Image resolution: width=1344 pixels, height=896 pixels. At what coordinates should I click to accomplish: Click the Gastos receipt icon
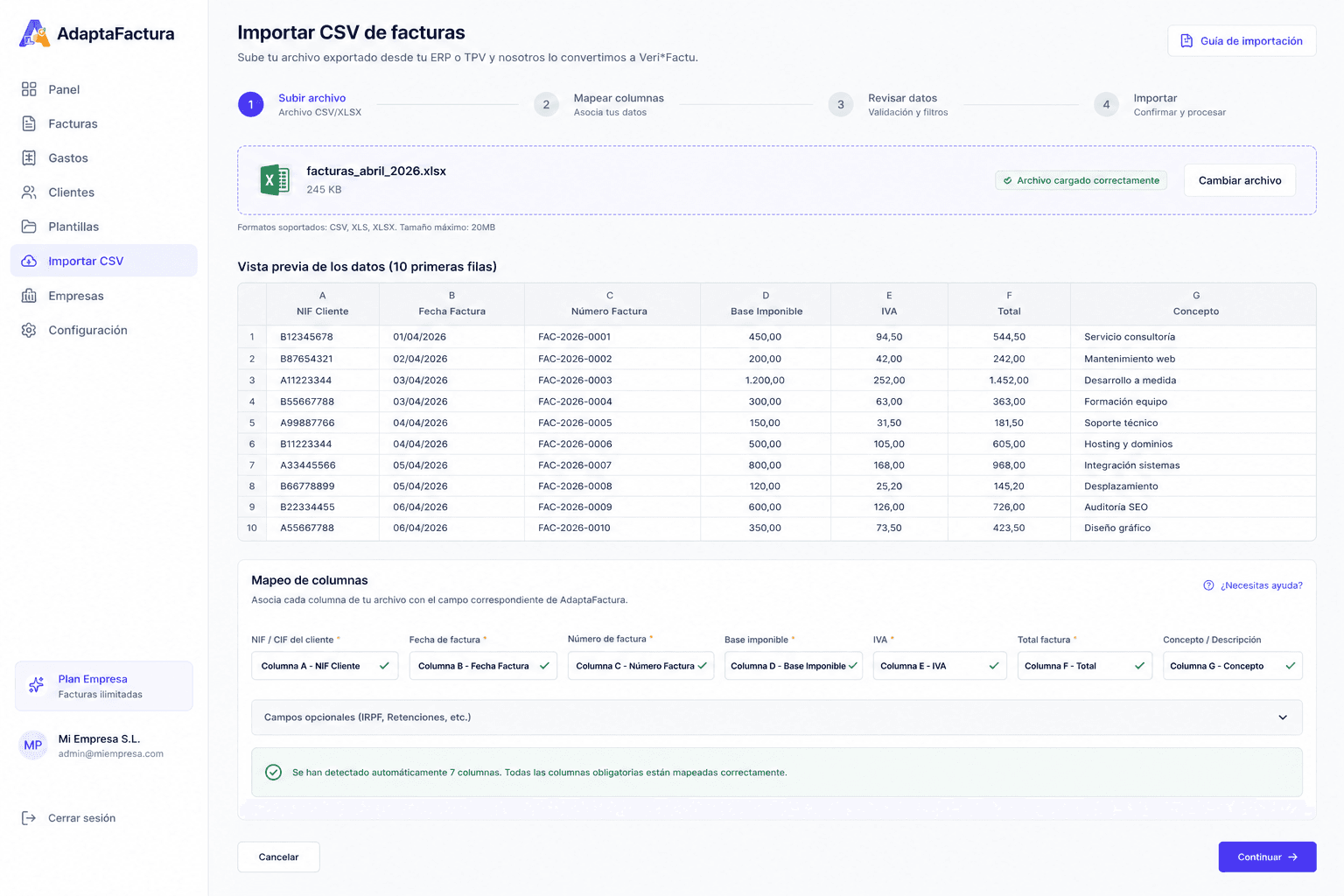[29, 157]
